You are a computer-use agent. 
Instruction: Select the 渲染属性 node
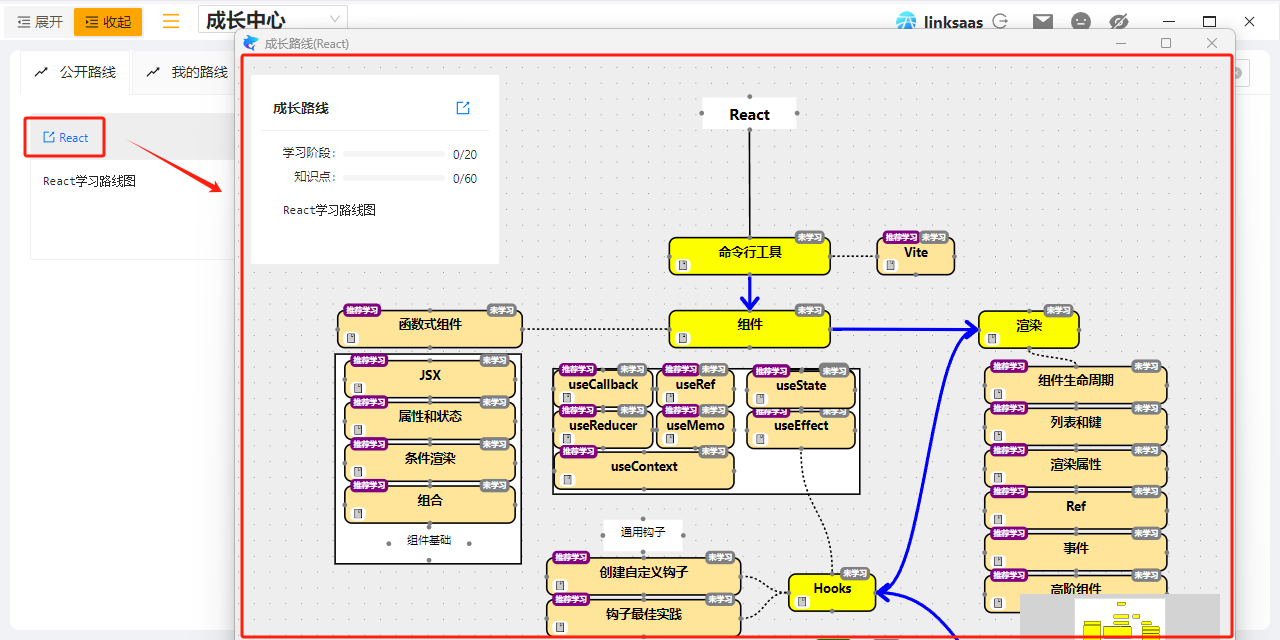(1076, 468)
